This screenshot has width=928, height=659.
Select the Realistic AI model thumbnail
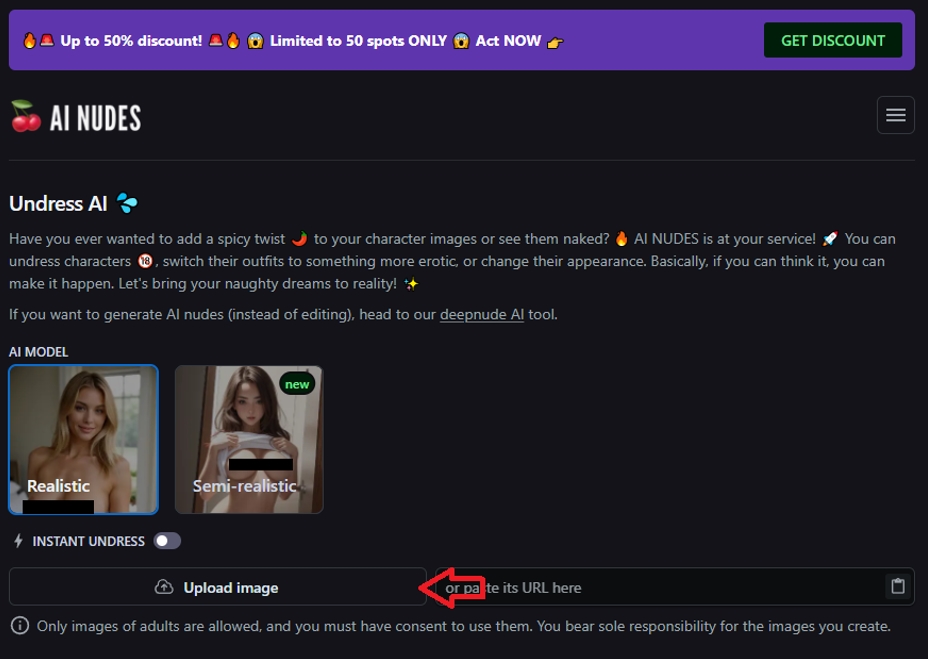(83, 439)
